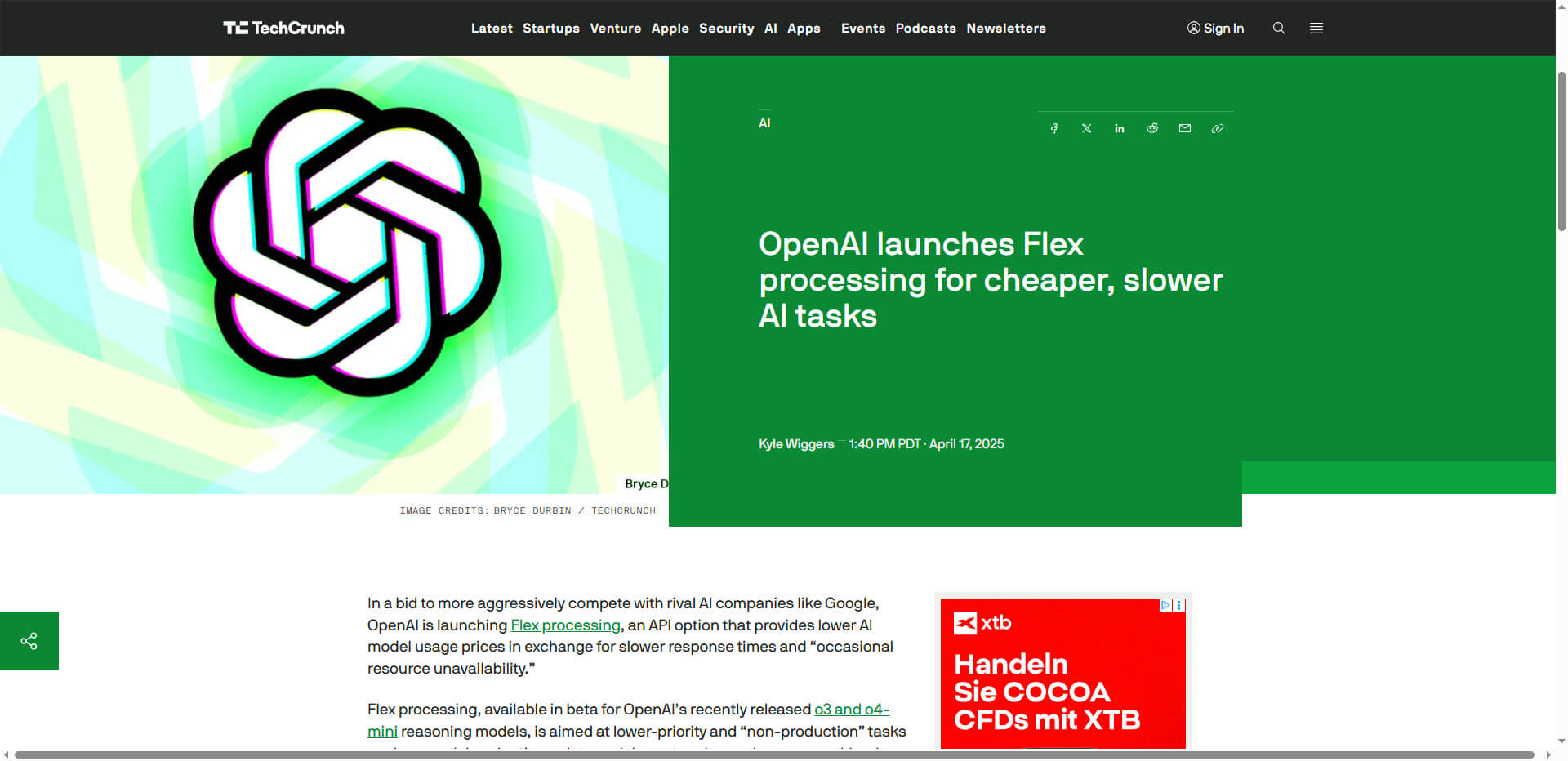Click the article headline text
This screenshot has width=1568, height=761.
(991, 280)
